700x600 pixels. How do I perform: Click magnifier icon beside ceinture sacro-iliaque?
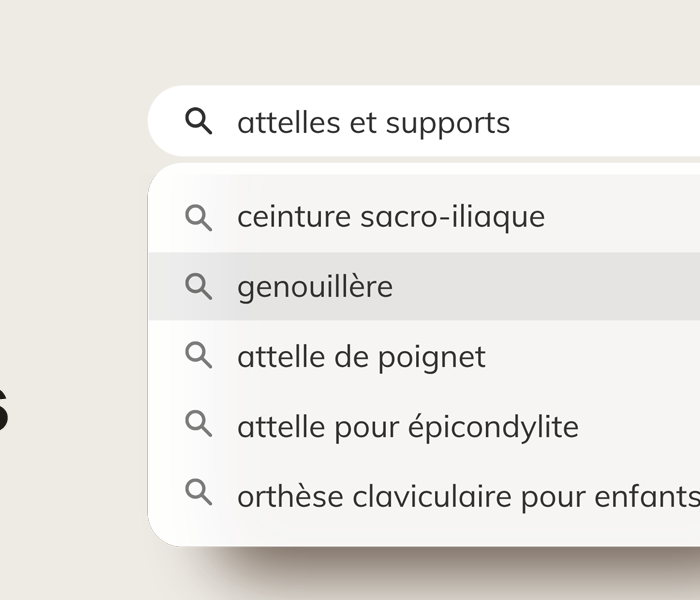click(x=199, y=217)
